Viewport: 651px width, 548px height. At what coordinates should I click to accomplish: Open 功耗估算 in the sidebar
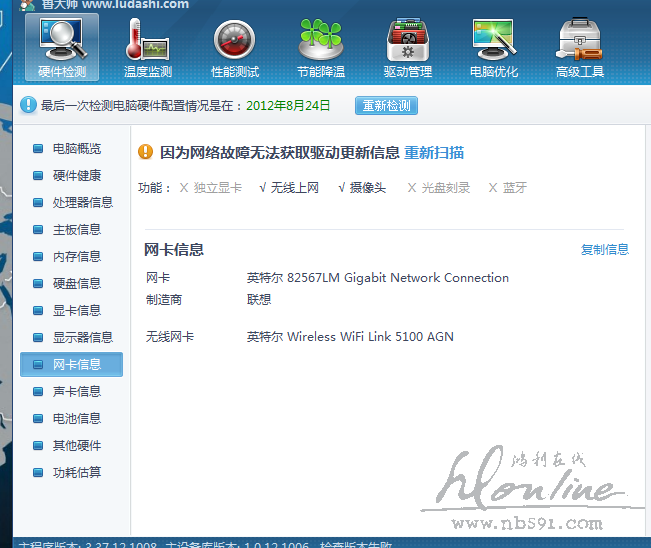coord(76,473)
